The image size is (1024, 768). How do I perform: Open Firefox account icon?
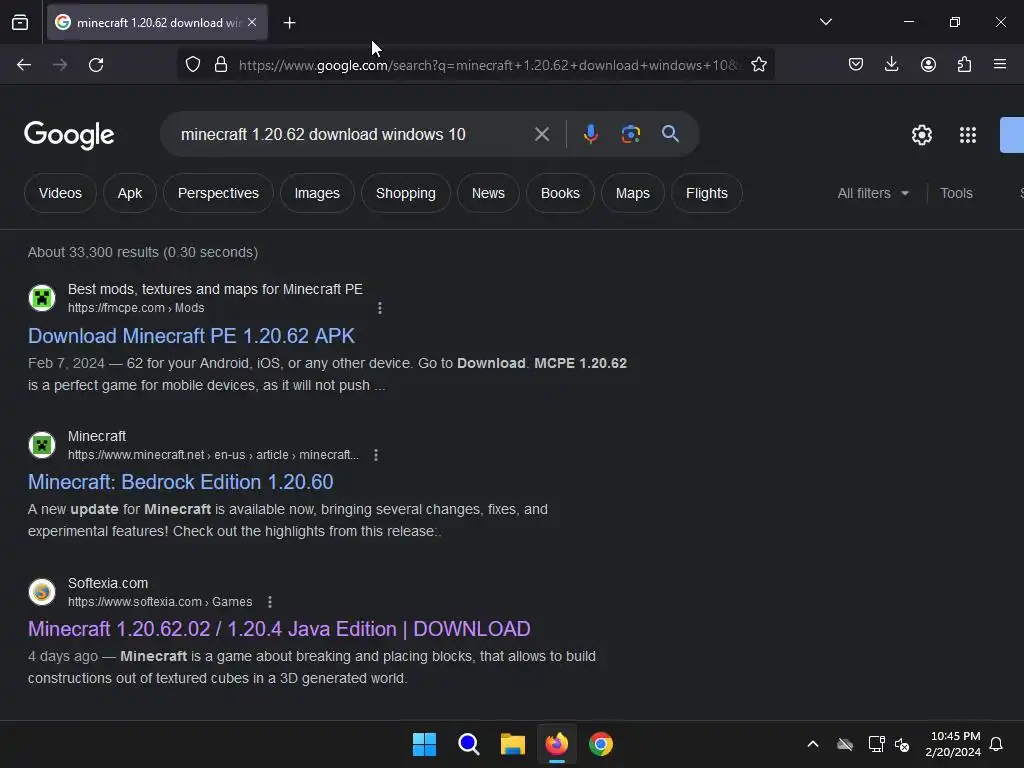tap(928, 65)
